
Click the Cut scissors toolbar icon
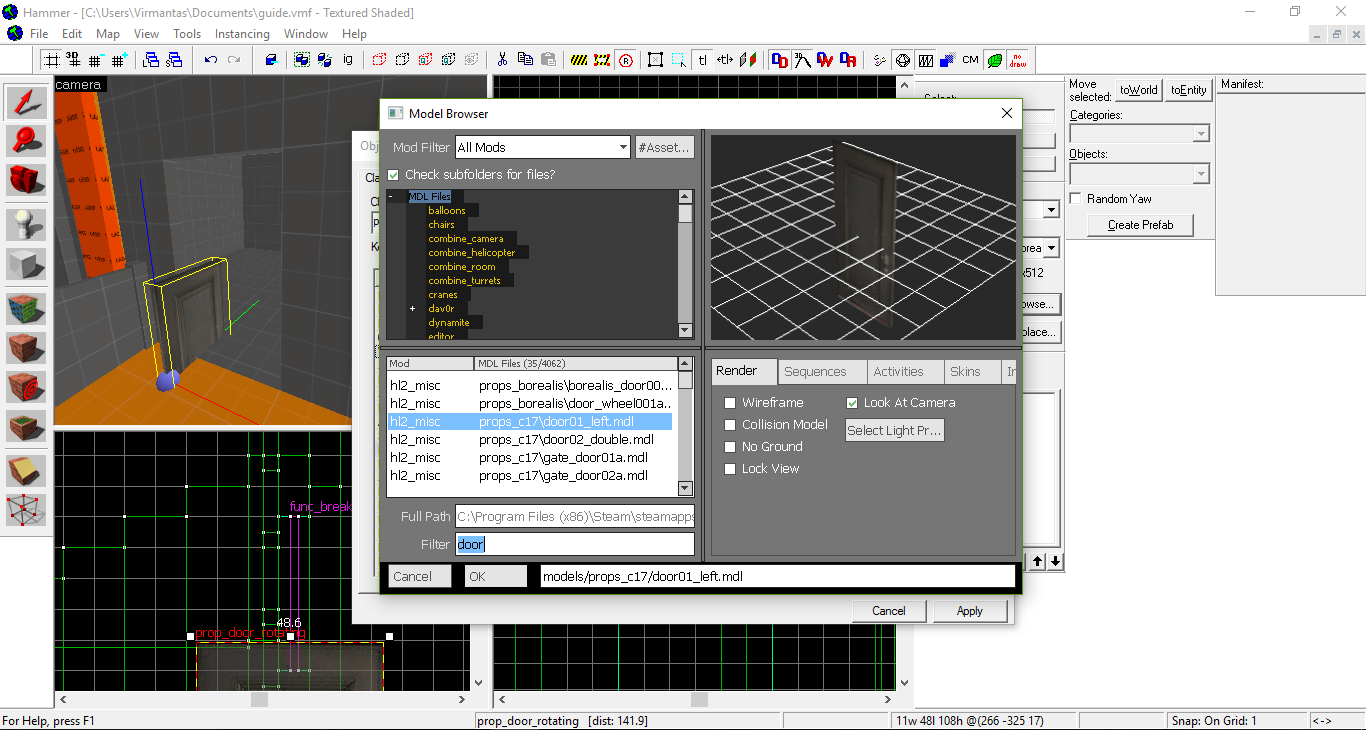tap(502, 60)
